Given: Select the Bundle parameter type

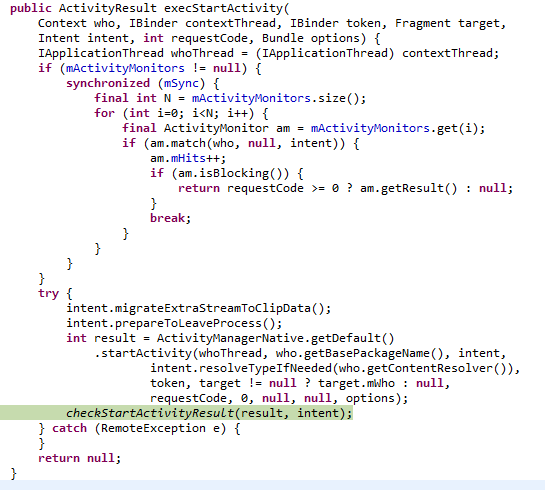Looking at the screenshot, I should [283, 38].
